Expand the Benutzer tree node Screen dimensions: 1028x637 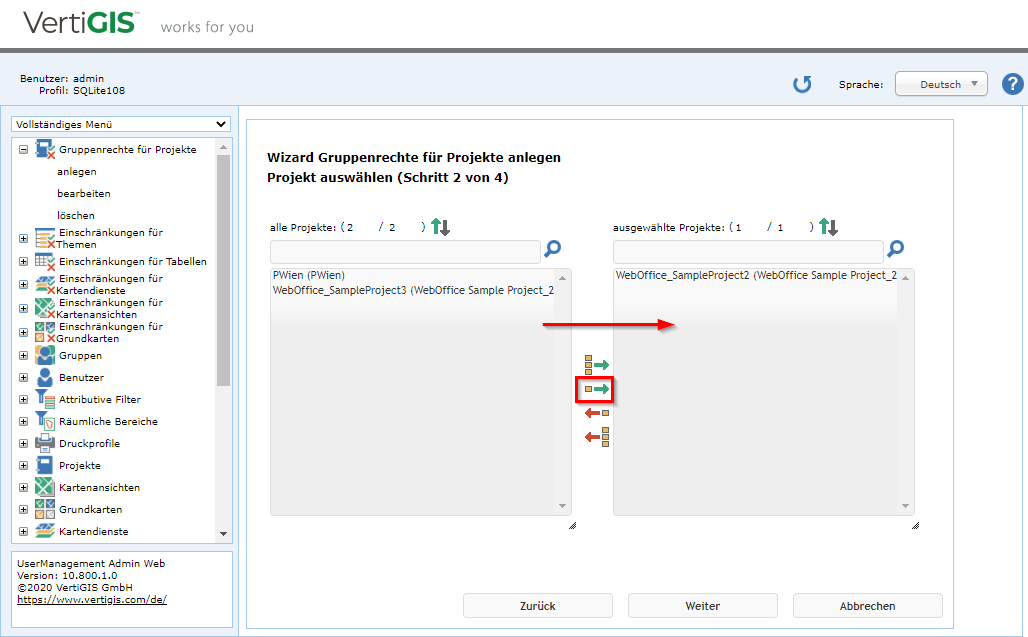click(x=23, y=378)
